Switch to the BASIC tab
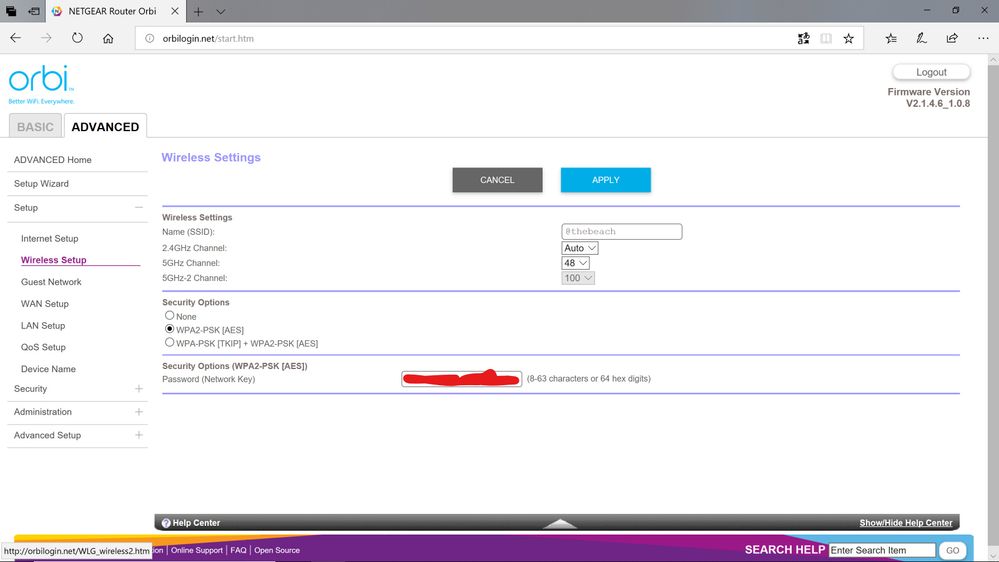Image resolution: width=999 pixels, height=562 pixels. coord(35,127)
